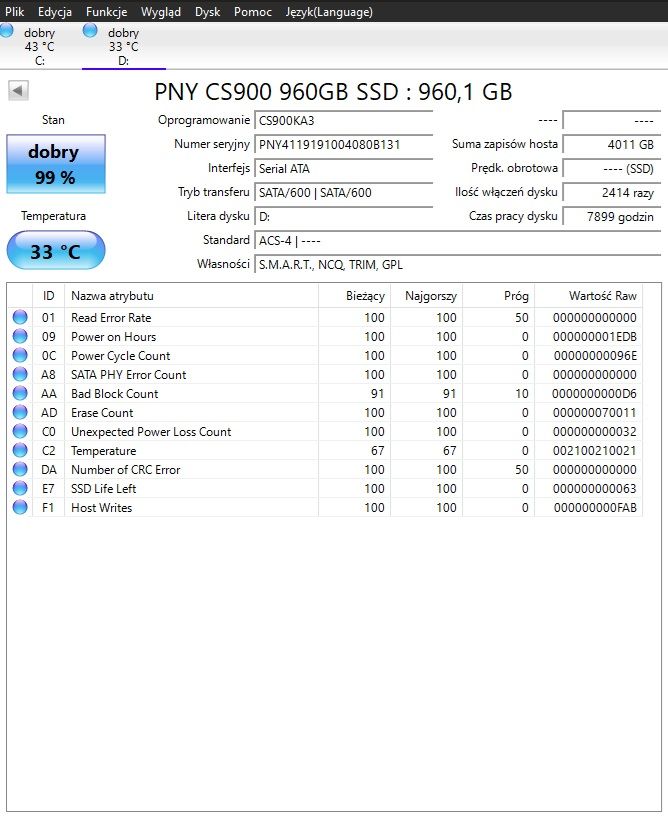Image resolution: width=668 pixels, height=816 pixels.
Task: Click the D: drive blue status orb
Action: [x=90, y=30]
